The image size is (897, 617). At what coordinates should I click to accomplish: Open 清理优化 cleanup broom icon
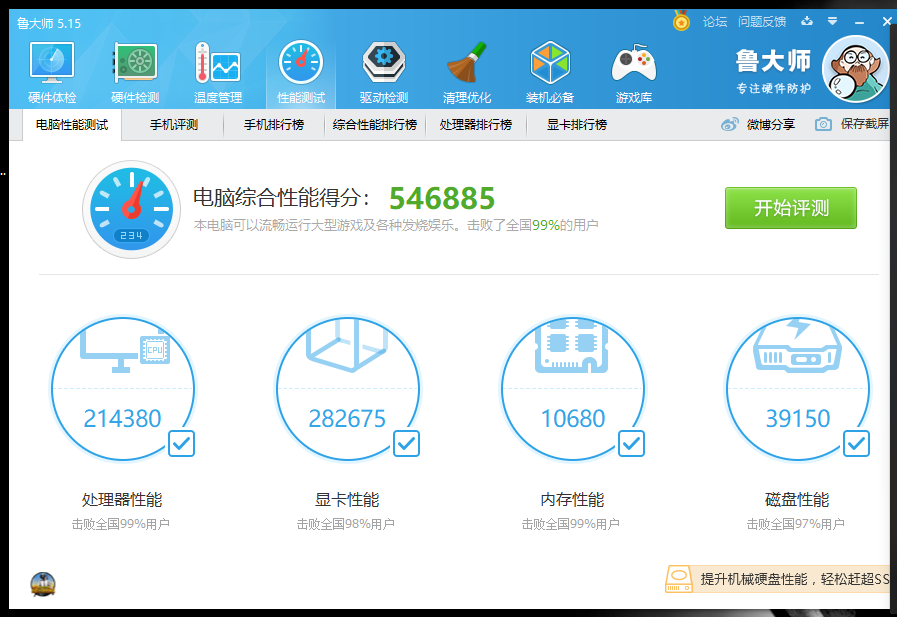tap(467, 70)
